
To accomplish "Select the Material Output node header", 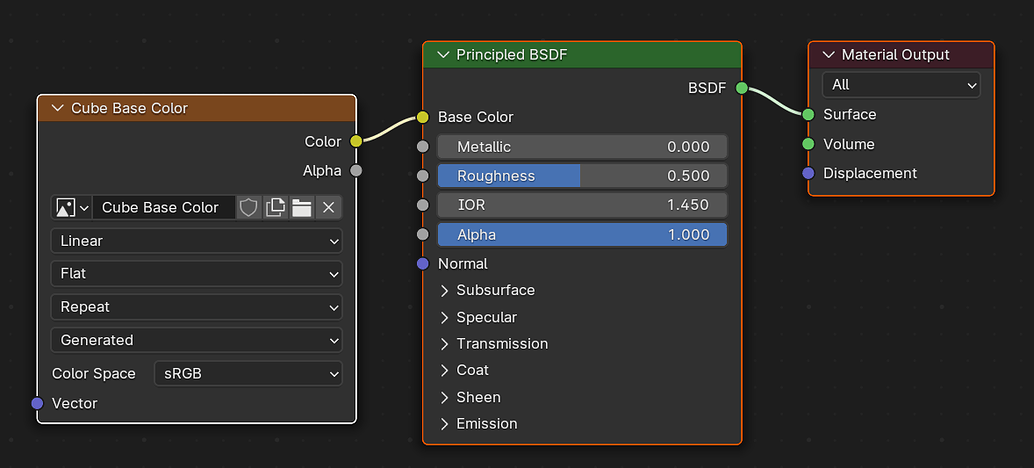I will [x=901, y=55].
